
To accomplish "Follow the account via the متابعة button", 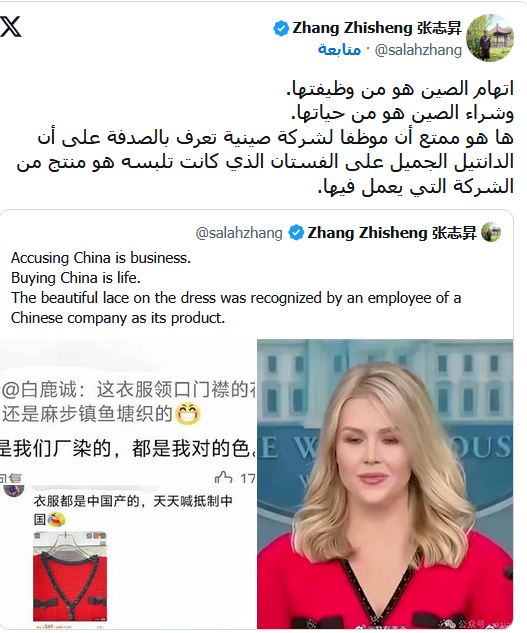I will [339, 50].
